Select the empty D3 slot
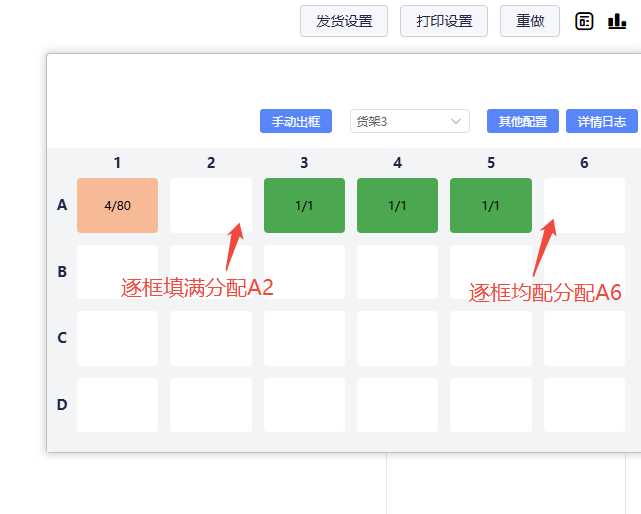The image size is (641, 514). coord(304,404)
